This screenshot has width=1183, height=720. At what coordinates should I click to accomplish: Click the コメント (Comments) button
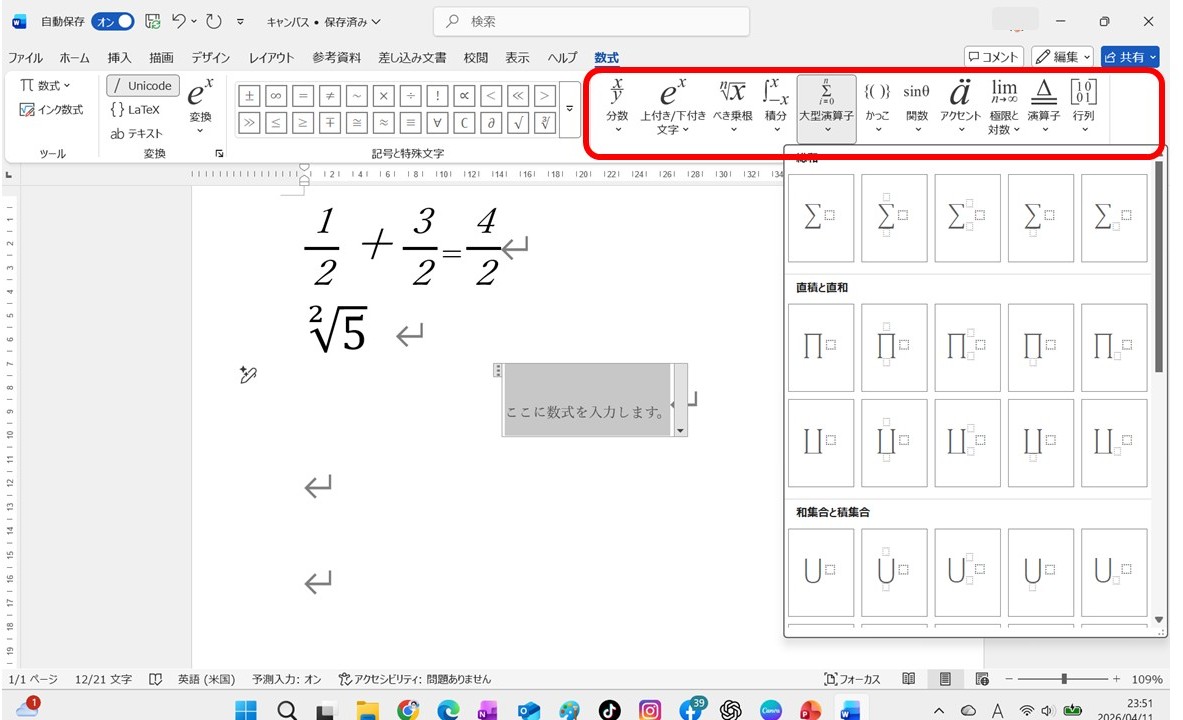tap(994, 57)
